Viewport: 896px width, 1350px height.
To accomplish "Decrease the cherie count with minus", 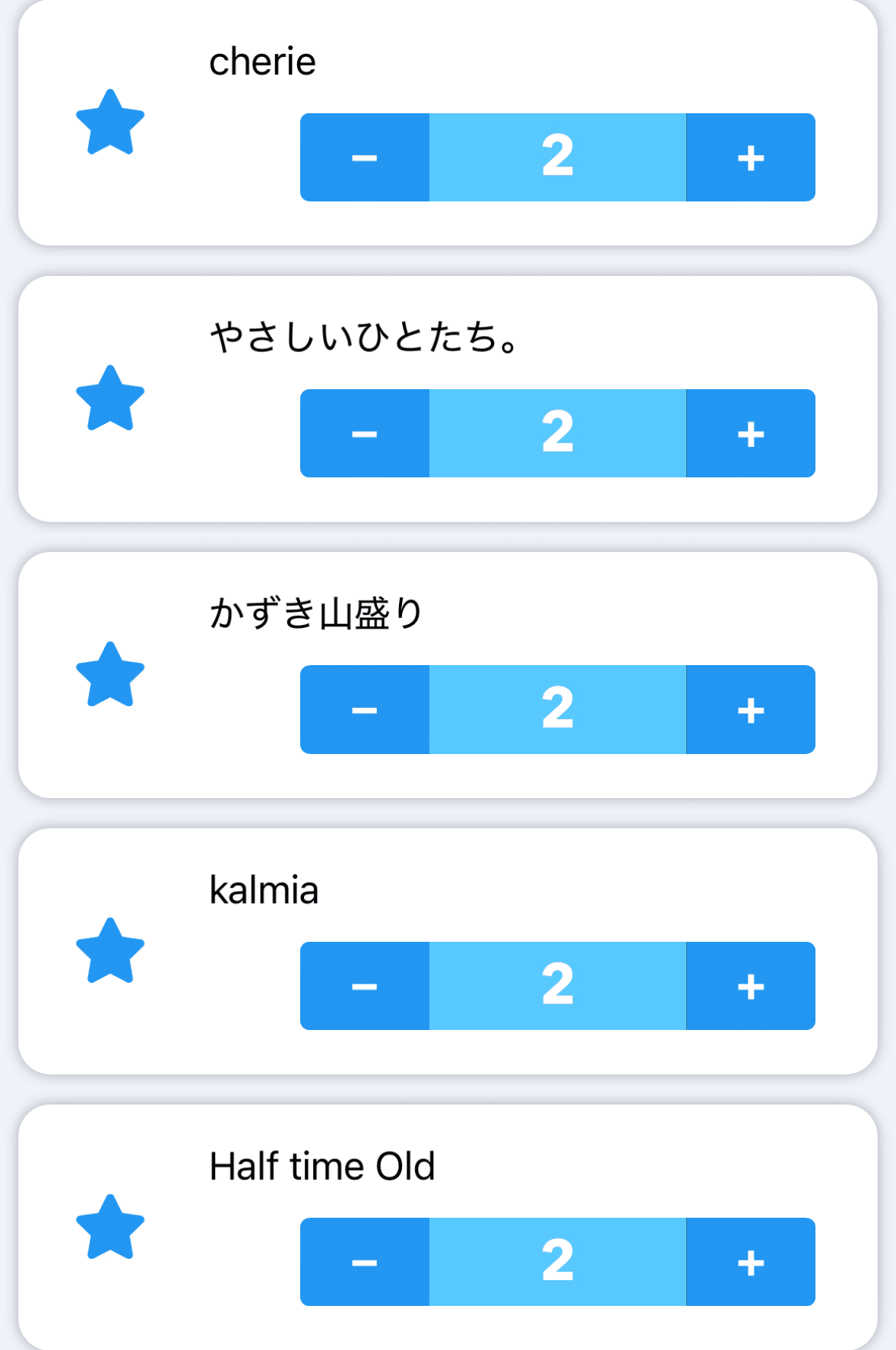I will coord(365,157).
